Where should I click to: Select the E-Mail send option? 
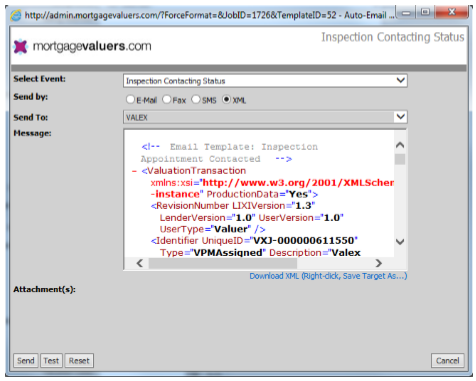(x=130, y=99)
